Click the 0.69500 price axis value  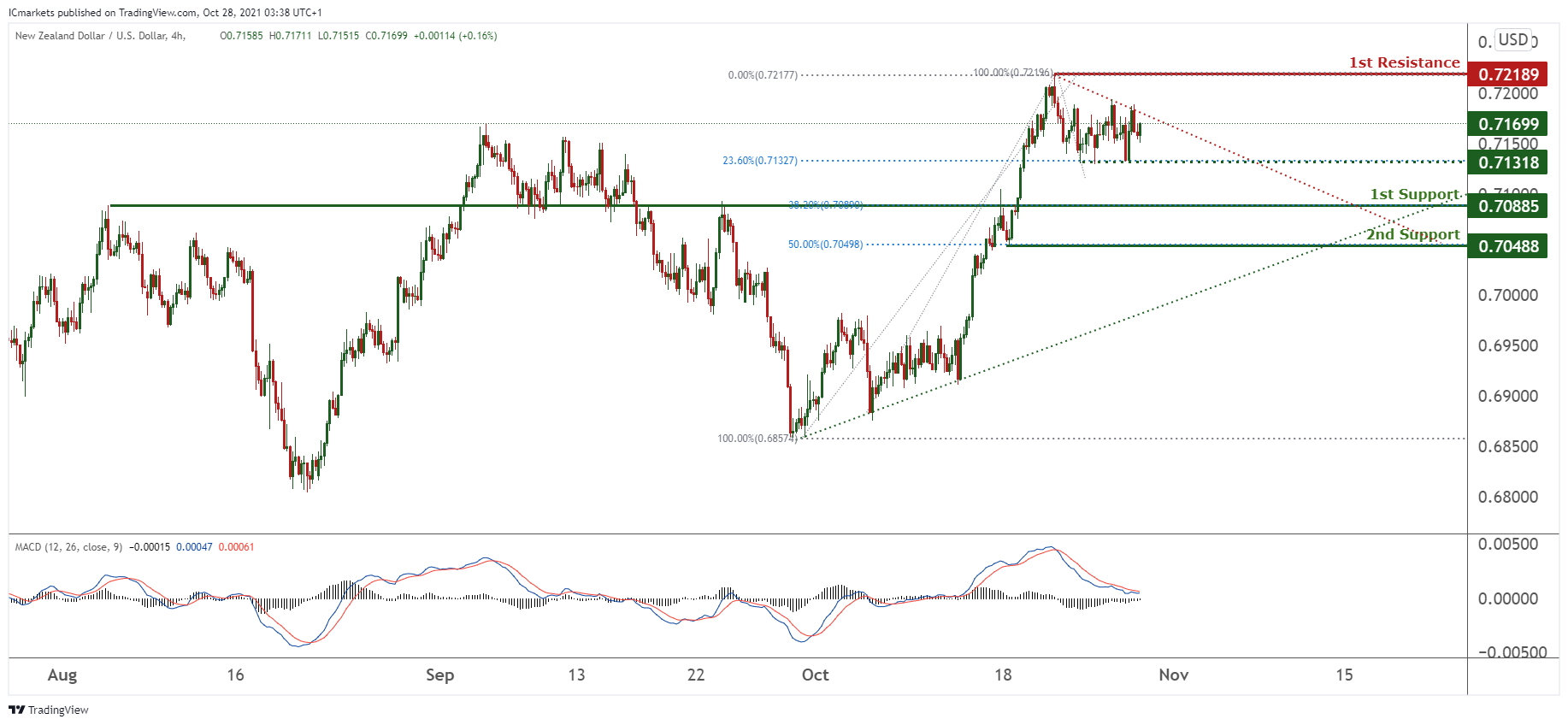coord(1508,346)
